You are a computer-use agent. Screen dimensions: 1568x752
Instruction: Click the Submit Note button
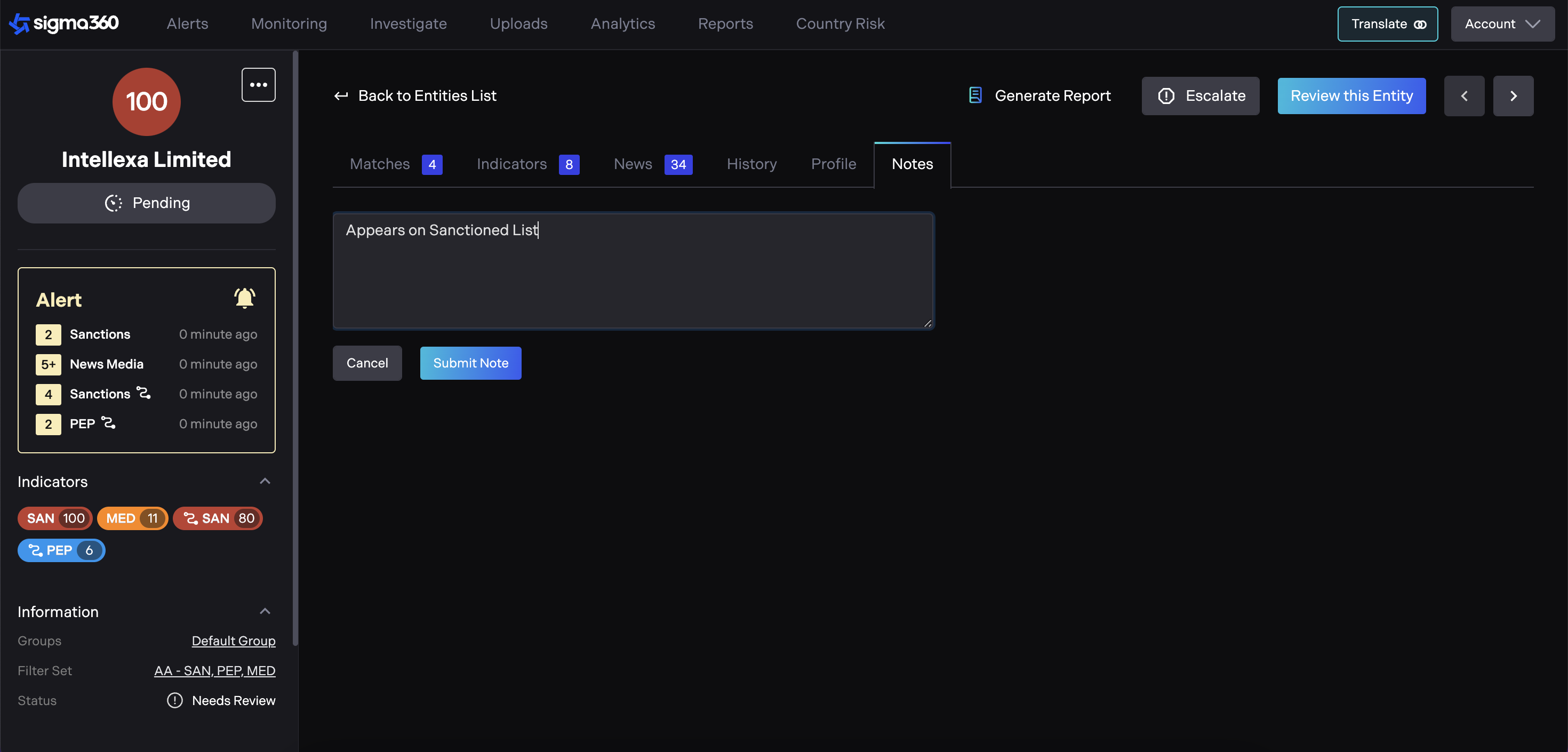[x=470, y=363]
